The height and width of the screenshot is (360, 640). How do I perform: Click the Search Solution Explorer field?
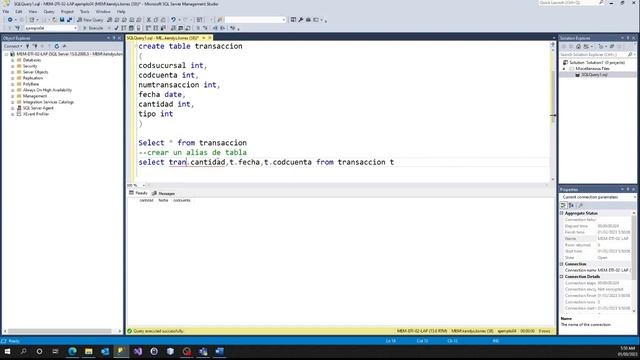pyautogui.click(x=593, y=54)
